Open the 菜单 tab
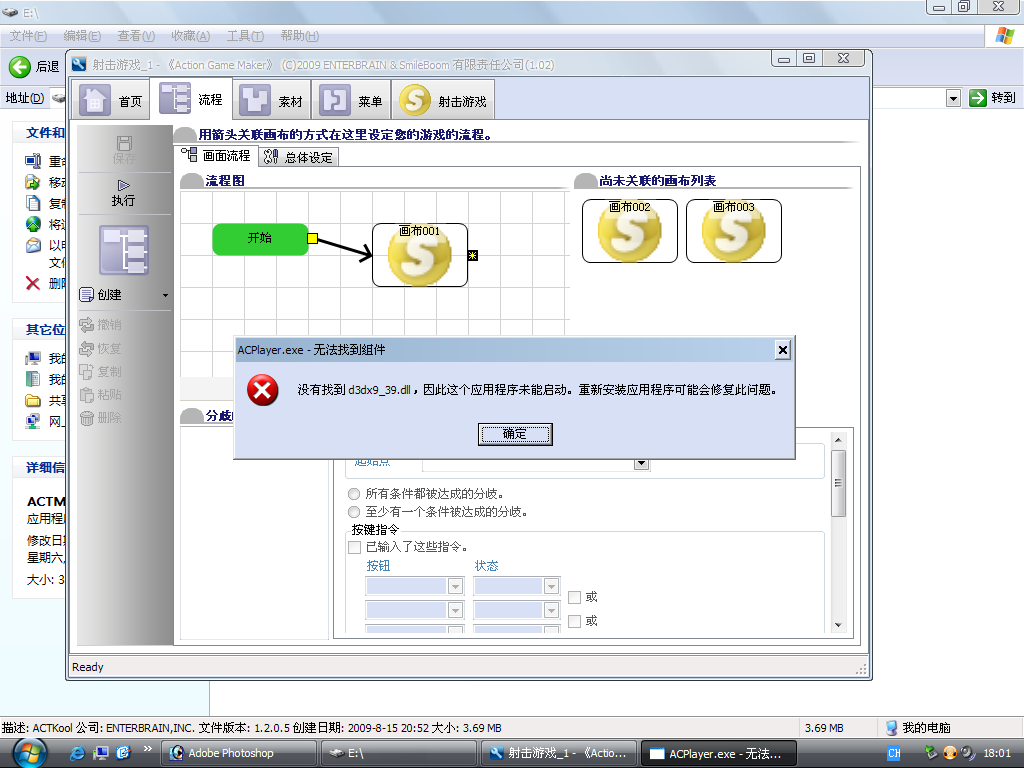This screenshot has height=768, width=1024. pos(351,100)
